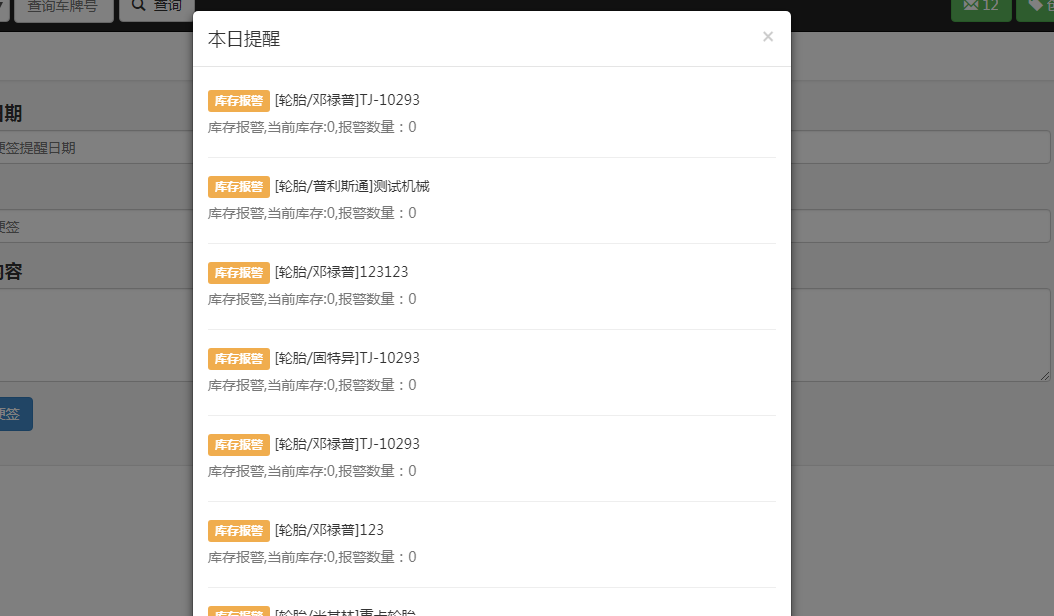Open the [轮胎/普利斯通]测试机械 reminder entry
Viewport: 1054px width, 616px height.
coord(351,186)
